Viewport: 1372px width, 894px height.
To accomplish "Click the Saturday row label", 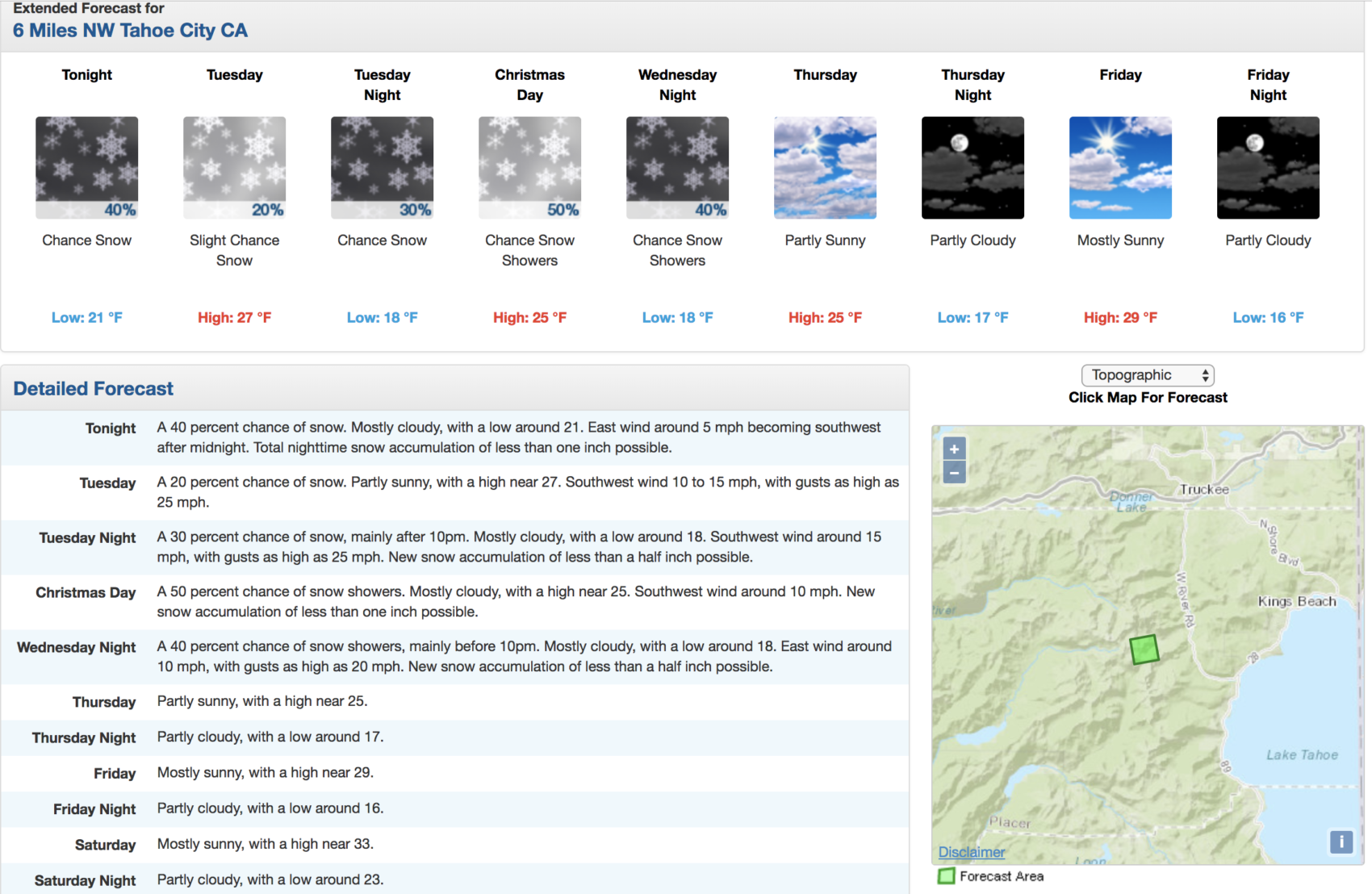I will (105, 845).
